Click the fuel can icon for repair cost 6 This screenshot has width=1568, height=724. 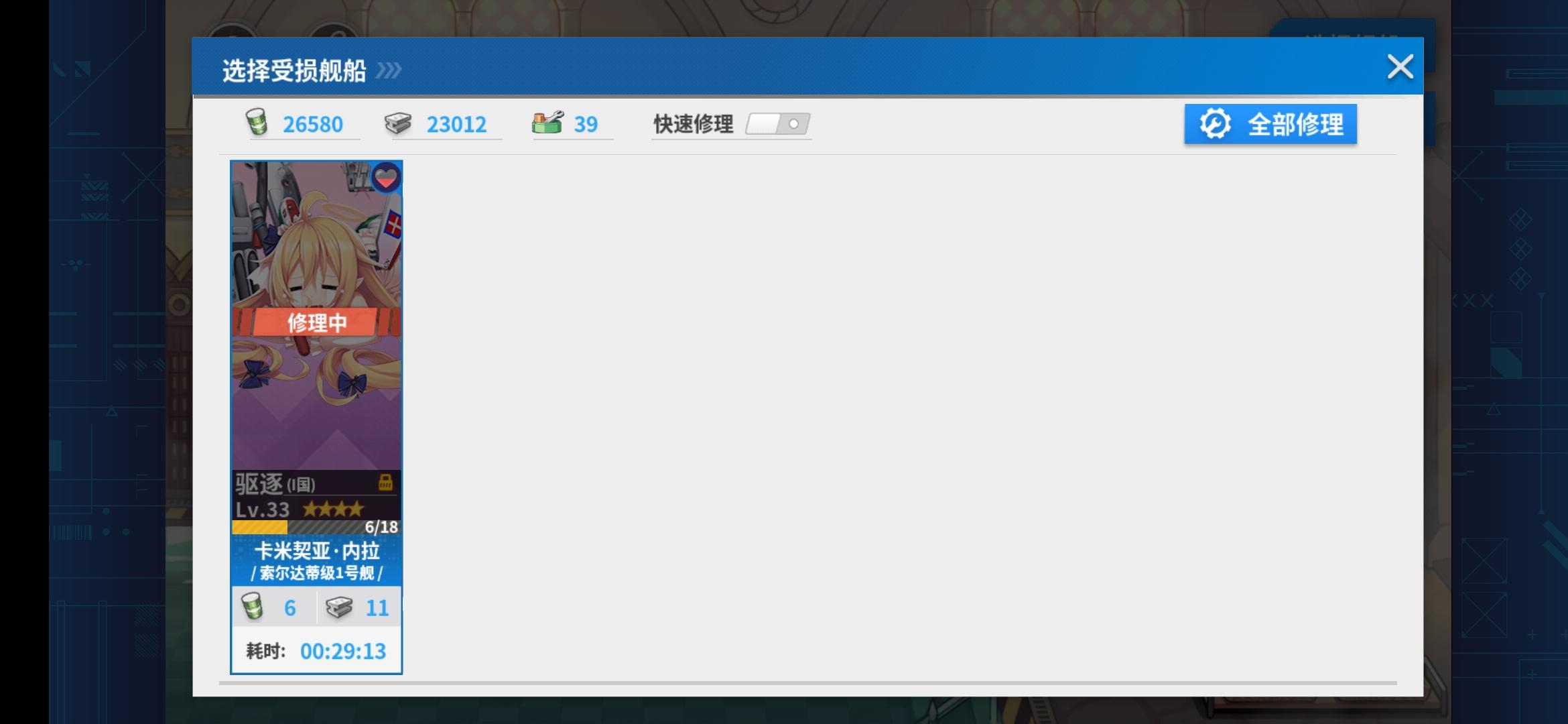[253, 606]
